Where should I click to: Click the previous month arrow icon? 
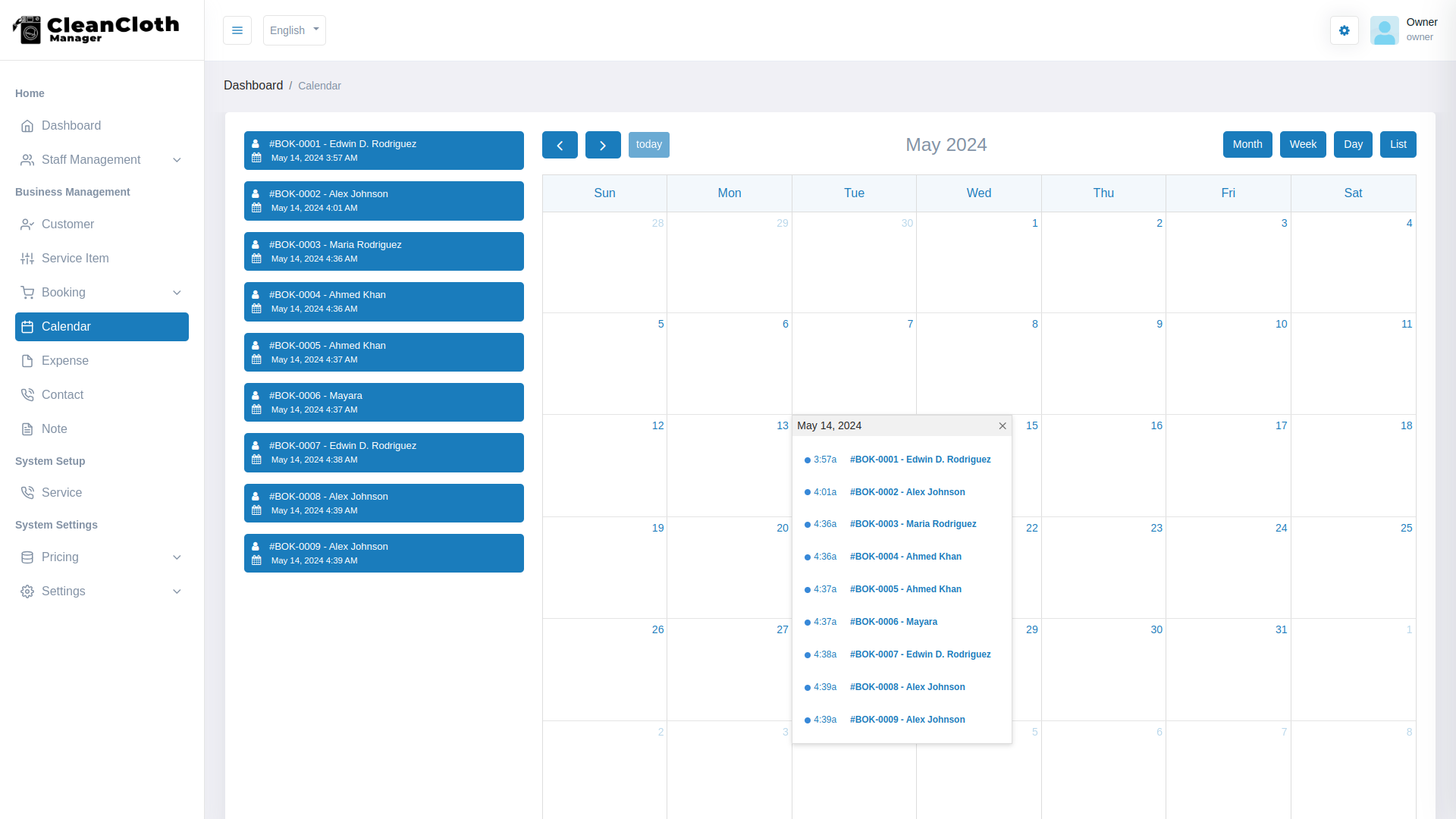560,145
